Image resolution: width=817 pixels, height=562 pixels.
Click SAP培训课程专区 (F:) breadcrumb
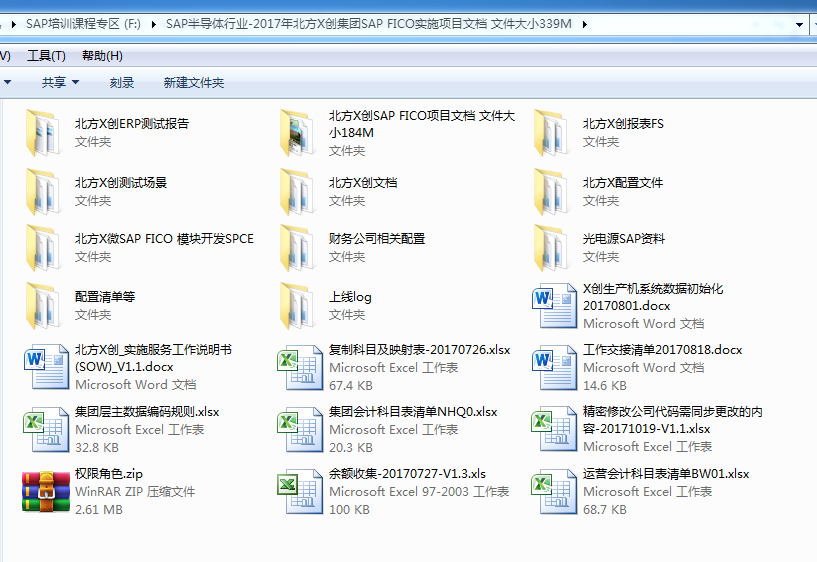(x=83, y=24)
